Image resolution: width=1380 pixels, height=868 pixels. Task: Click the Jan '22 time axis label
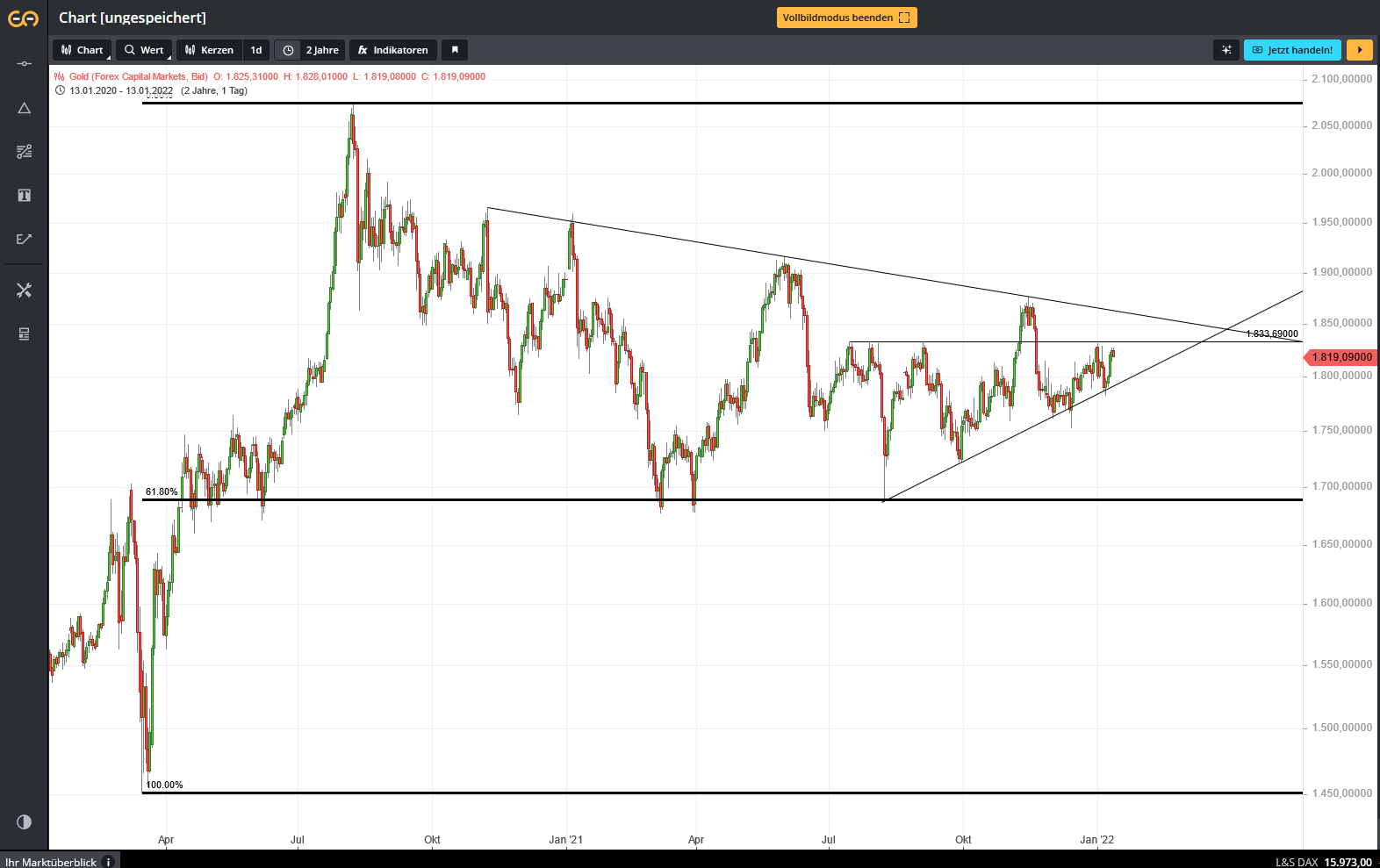tap(1096, 840)
